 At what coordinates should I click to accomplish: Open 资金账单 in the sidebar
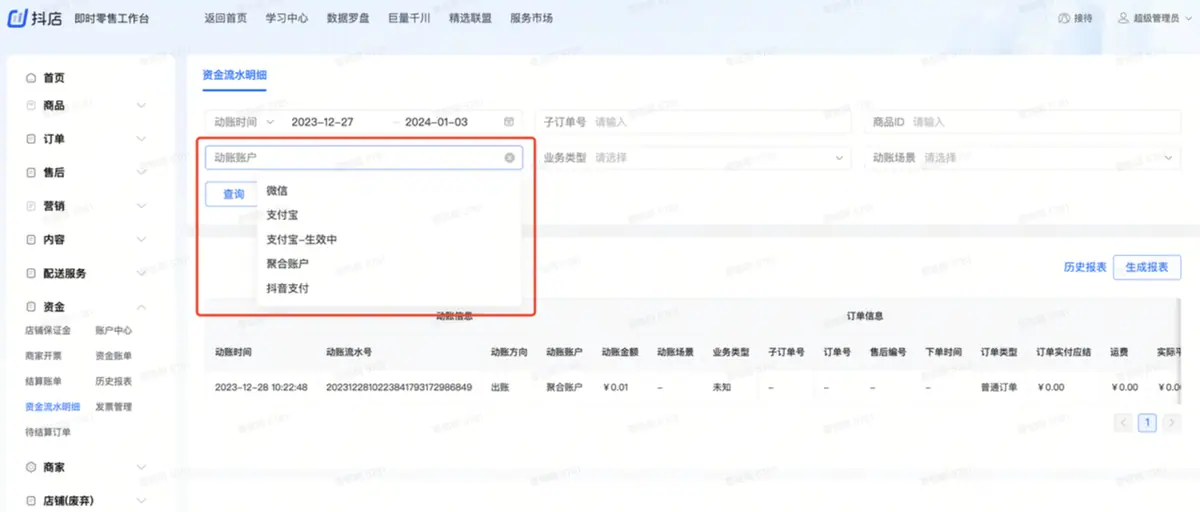tap(113, 355)
